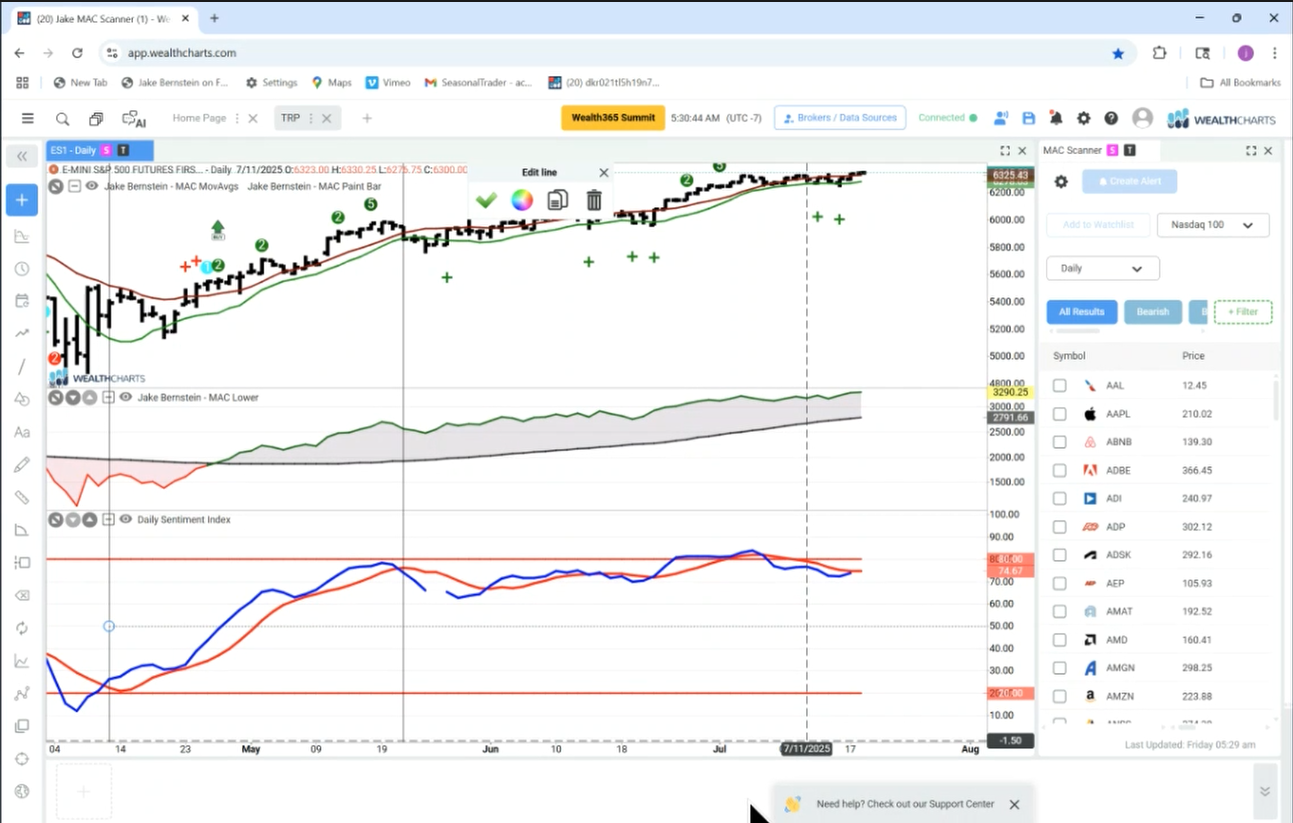Click the refresh sync icon in left toolbar
This screenshot has width=1293, height=823.
[22, 628]
